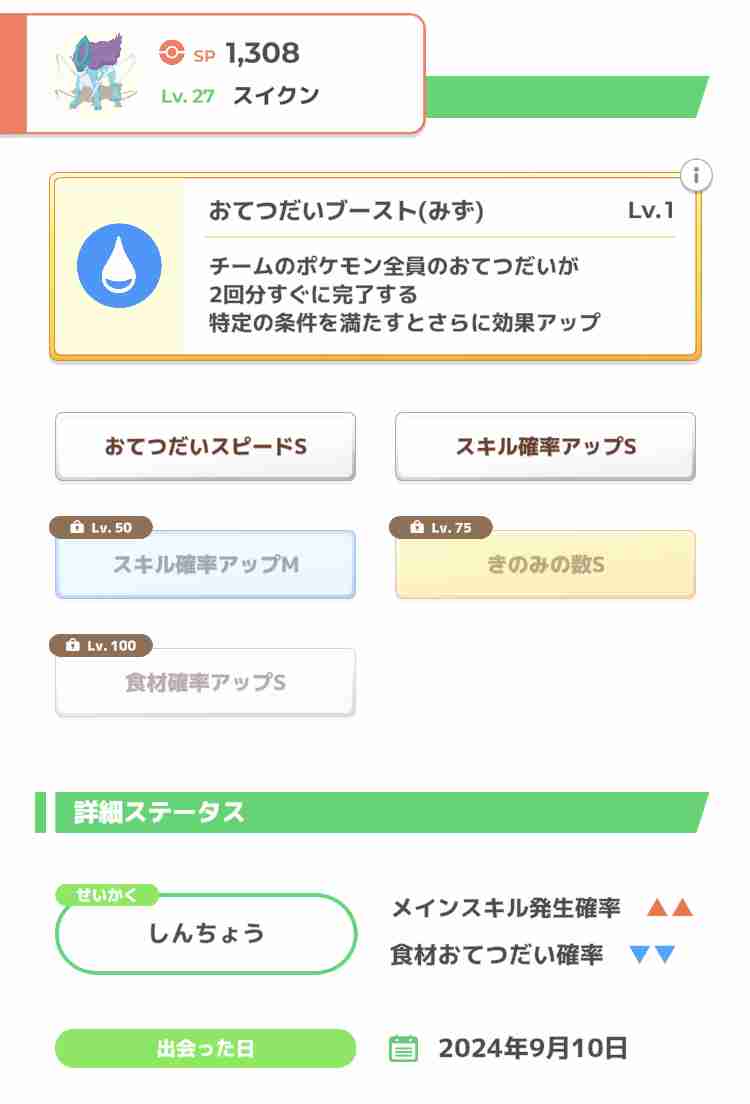Tap the スイクン name on the header card

tap(276, 95)
